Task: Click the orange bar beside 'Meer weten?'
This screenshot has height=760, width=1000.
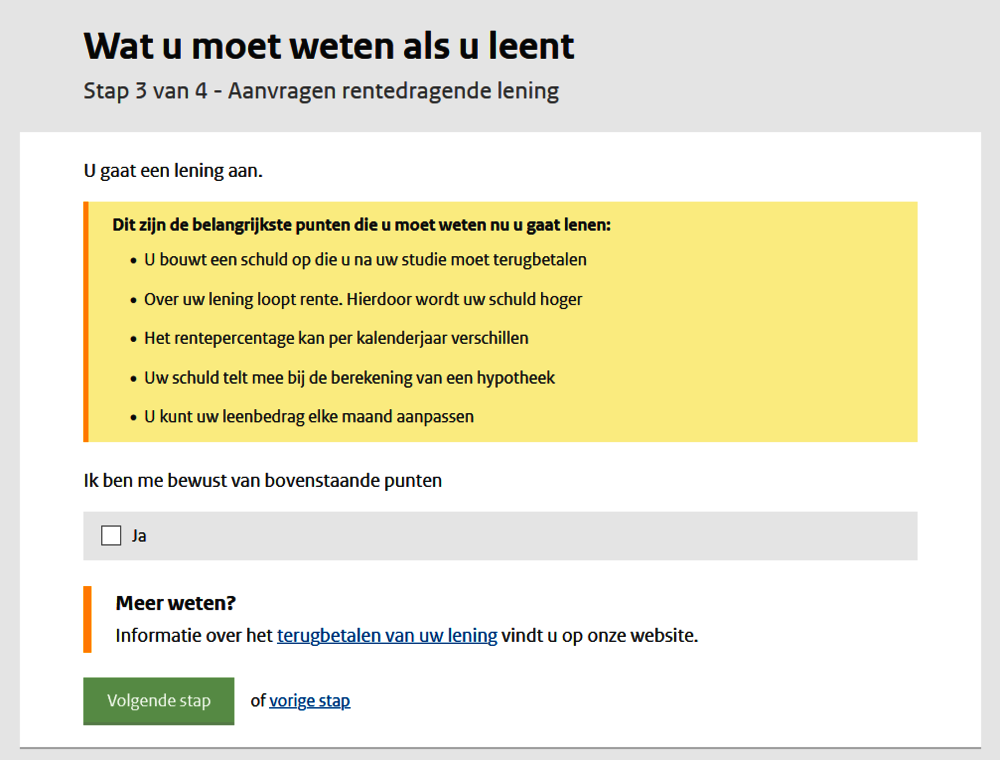Action: tap(87, 619)
